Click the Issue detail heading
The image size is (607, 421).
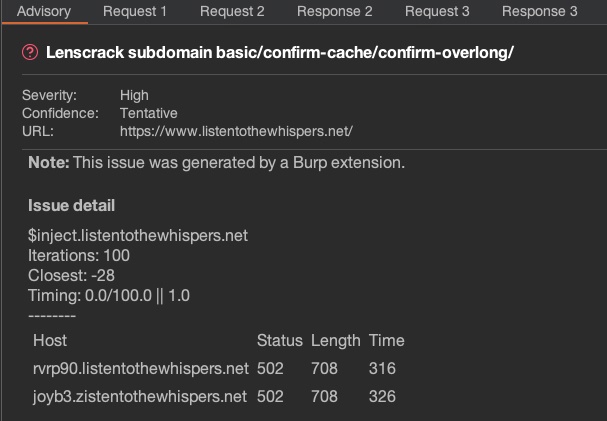point(71,205)
